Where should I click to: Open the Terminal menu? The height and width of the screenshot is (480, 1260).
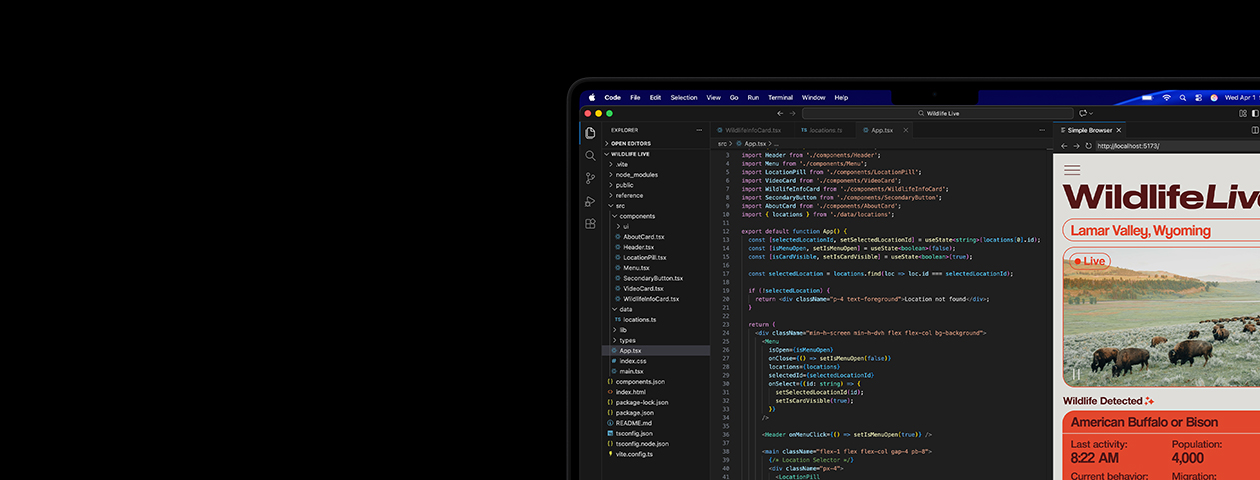[x=780, y=98]
